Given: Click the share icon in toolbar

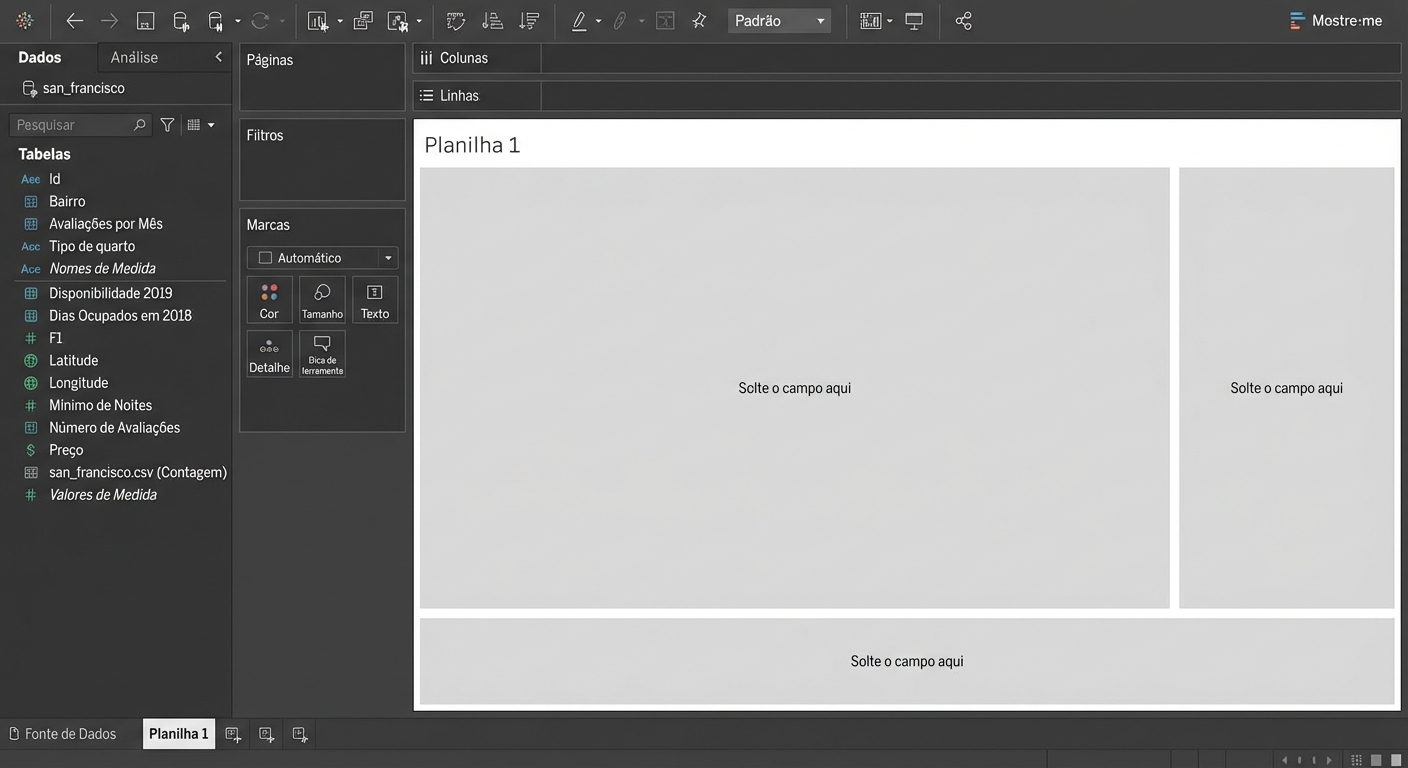Looking at the screenshot, I should (x=963, y=21).
